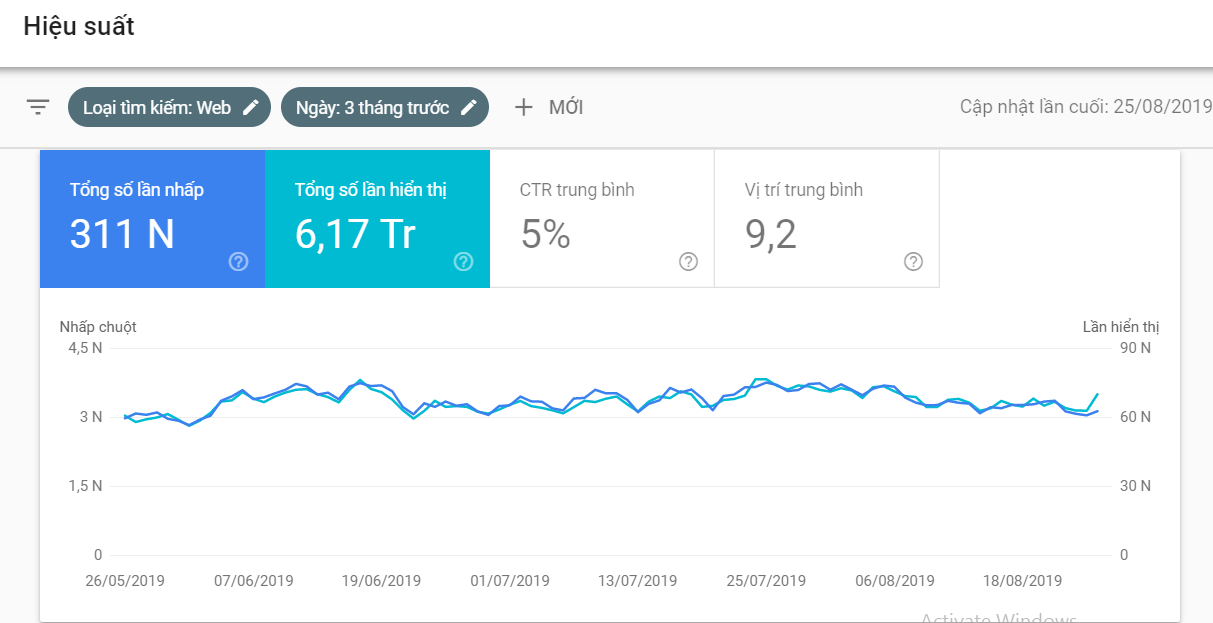
Task: Click pencil icon on Ngày chip
Action: point(469,107)
